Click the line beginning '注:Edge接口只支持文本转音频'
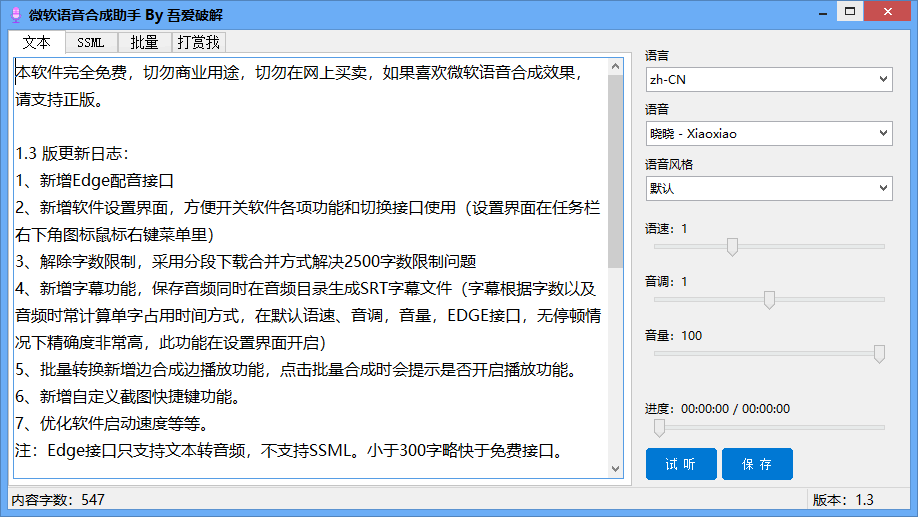This screenshot has height=517, width=918. point(290,450)
